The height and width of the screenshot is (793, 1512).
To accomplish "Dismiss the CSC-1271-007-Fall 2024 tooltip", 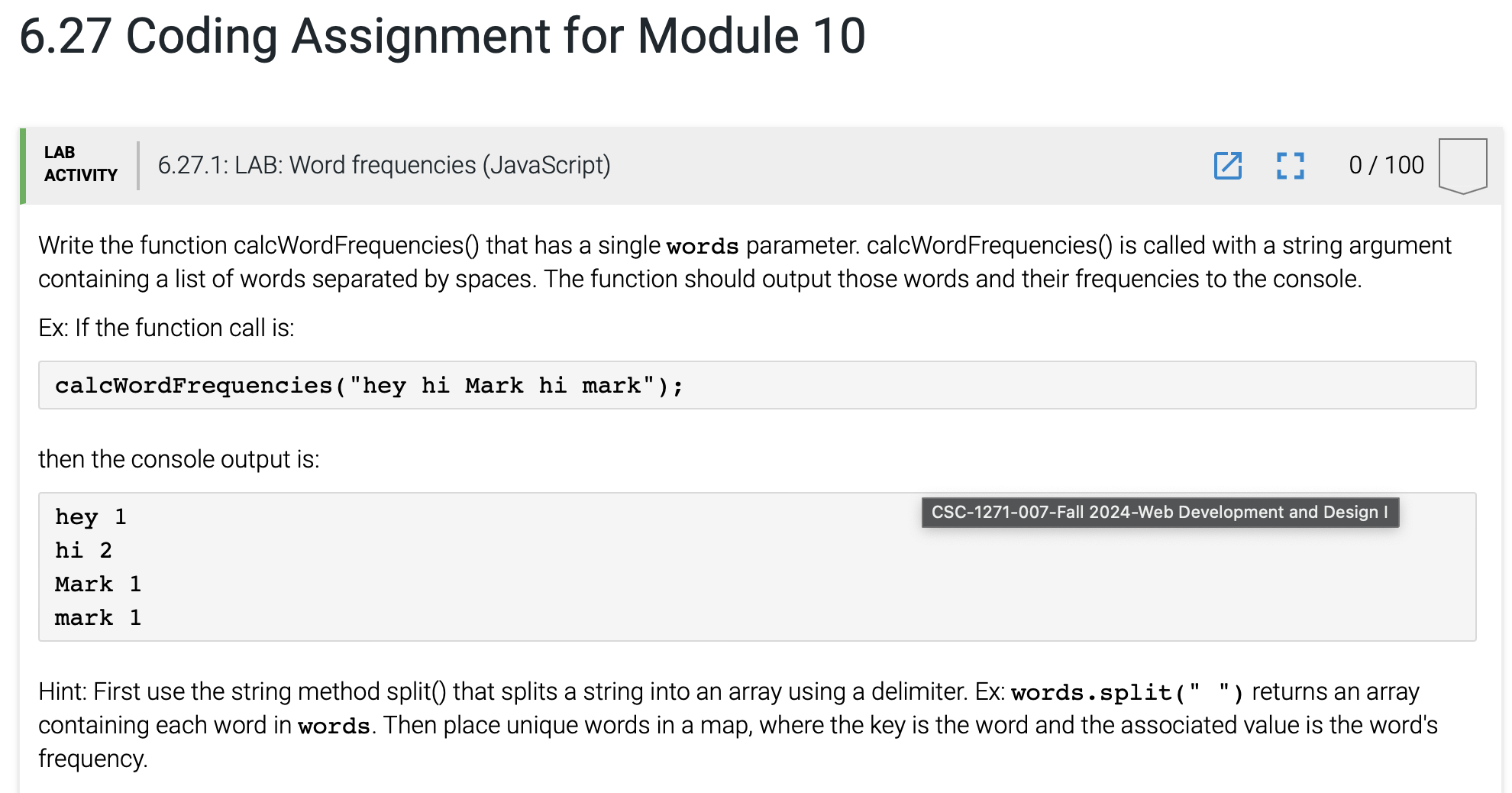I will click(x=1159, y=512).
